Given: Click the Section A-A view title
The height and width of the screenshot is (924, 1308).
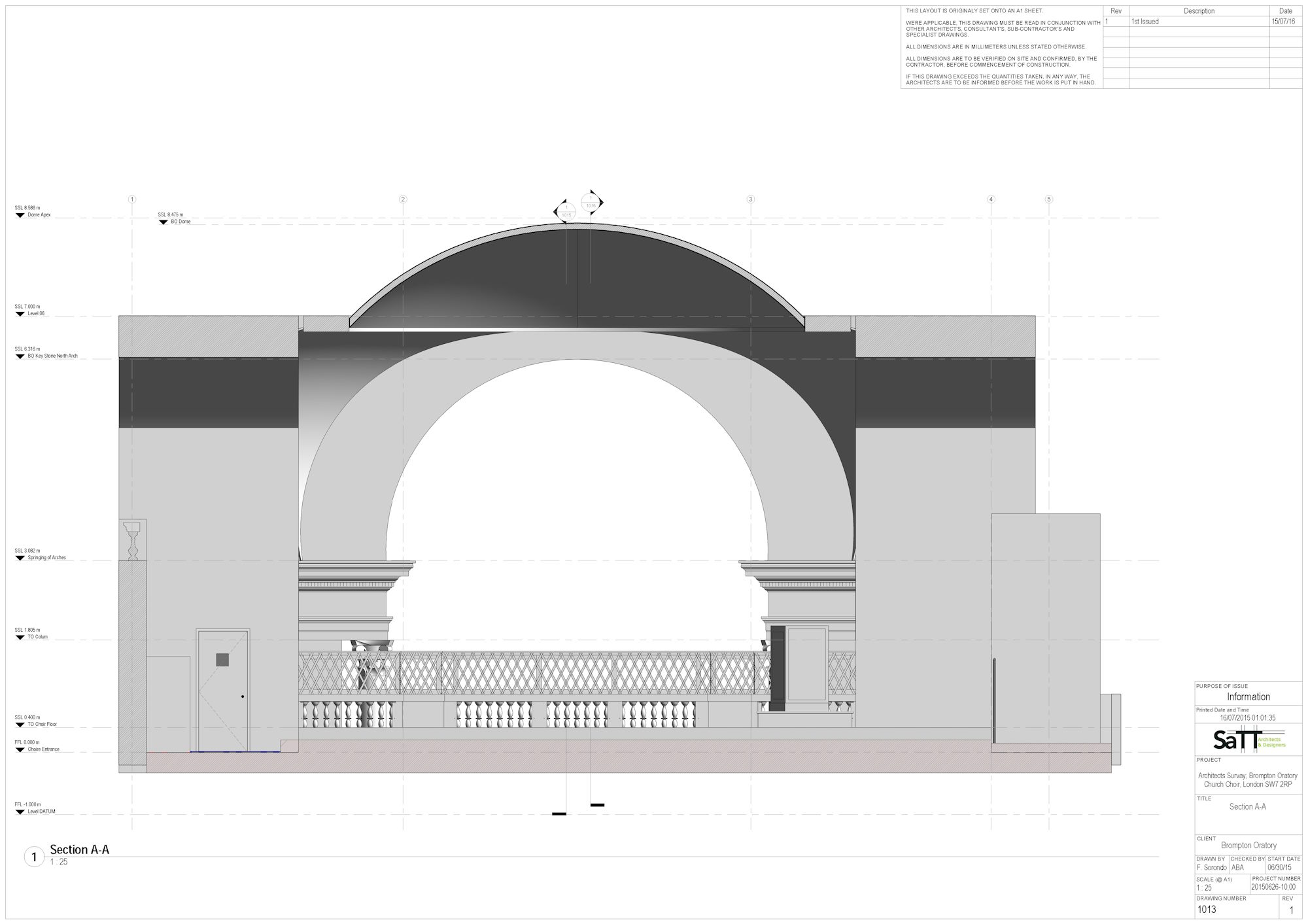Looking at the screenshot, I should (x=79, y=849).
